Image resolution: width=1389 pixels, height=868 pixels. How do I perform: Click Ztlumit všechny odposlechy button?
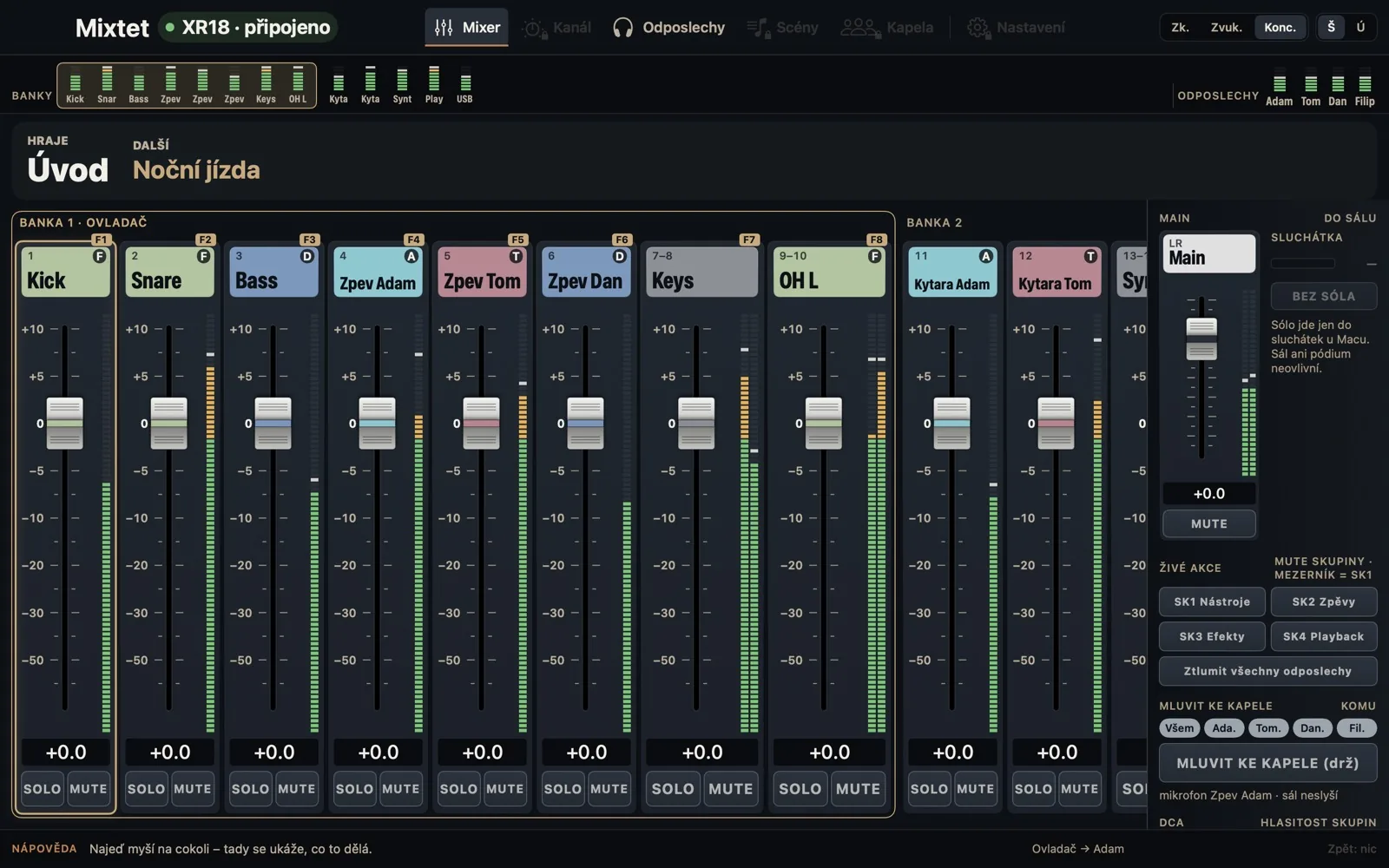1267,671
